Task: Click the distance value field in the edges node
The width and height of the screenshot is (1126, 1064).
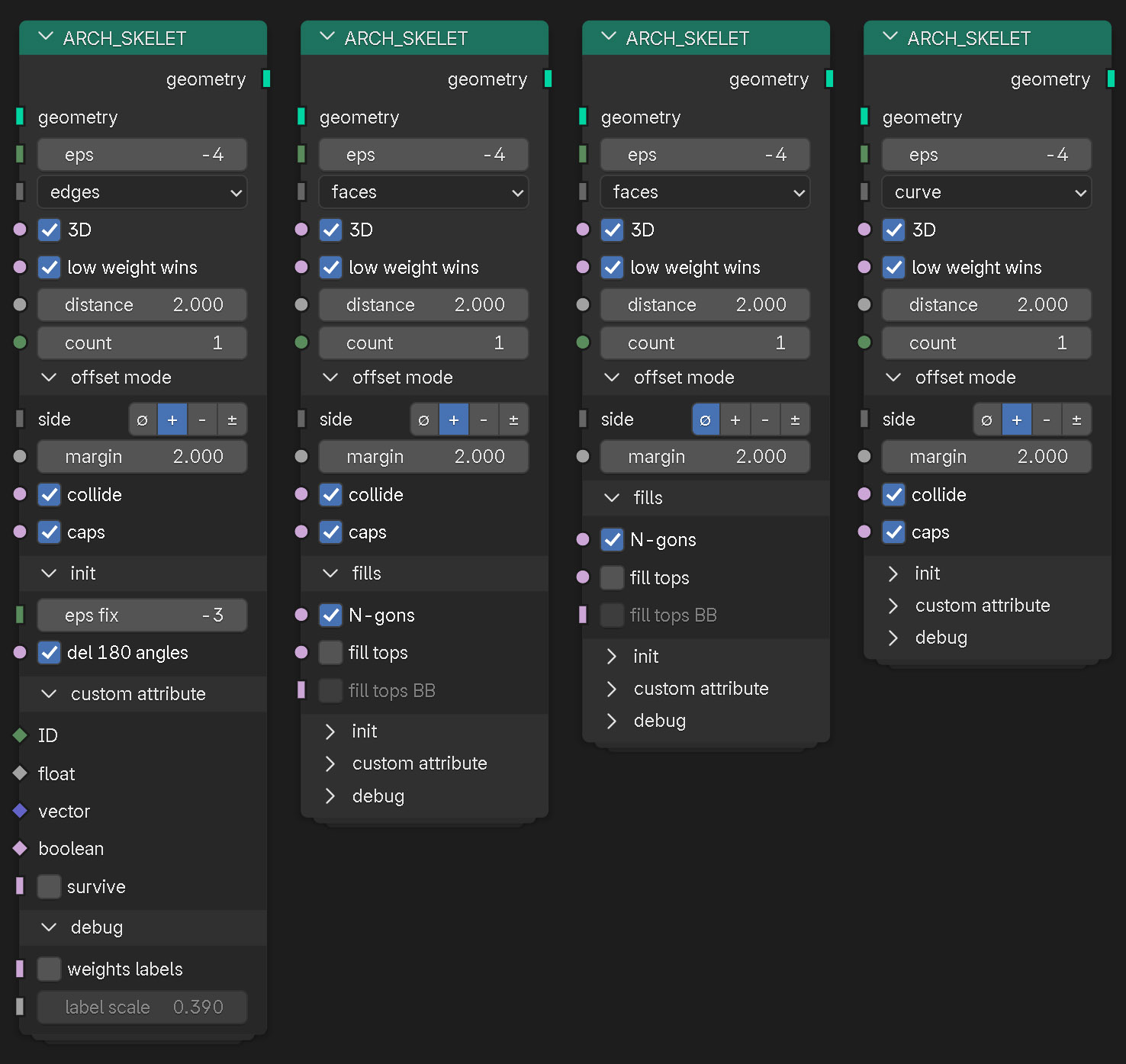Action: coord(142,304)
